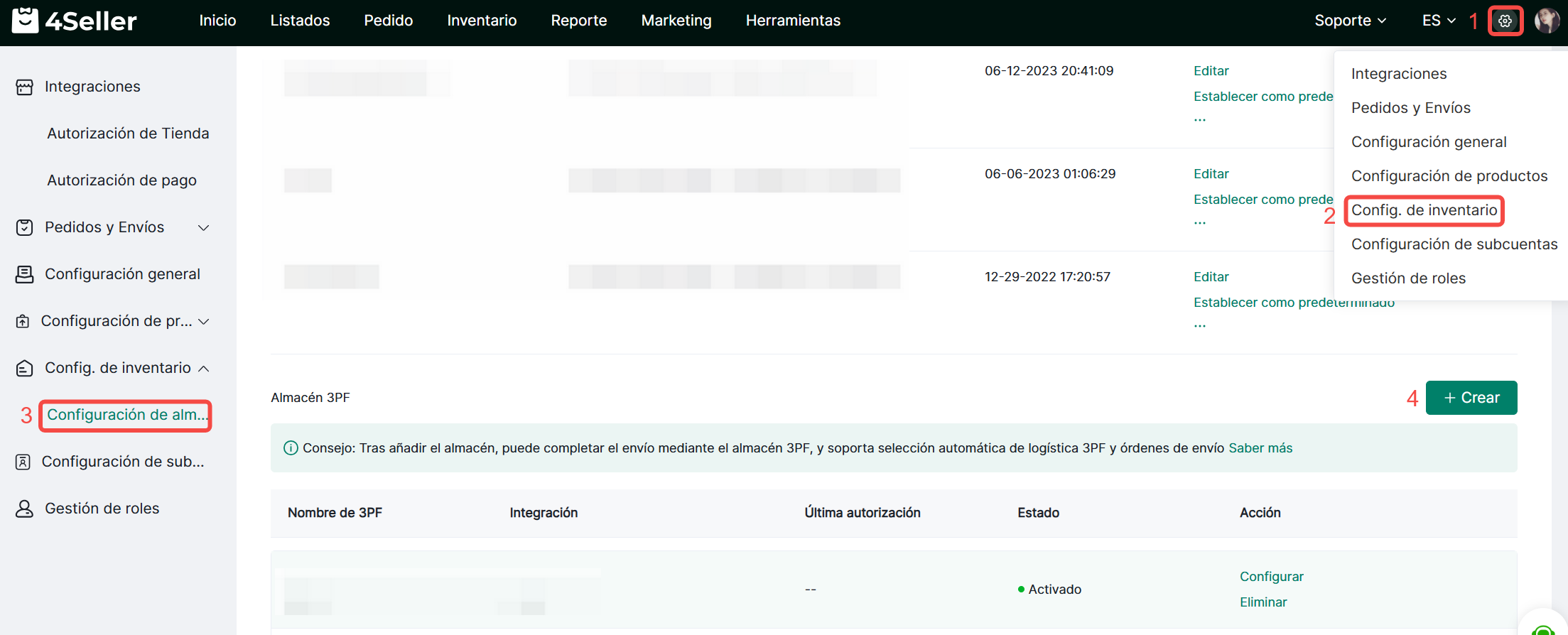The height and width of the screenshot is (635, 1568).
Task: Click the 4Seller logo
Action: tap(74, 21)
